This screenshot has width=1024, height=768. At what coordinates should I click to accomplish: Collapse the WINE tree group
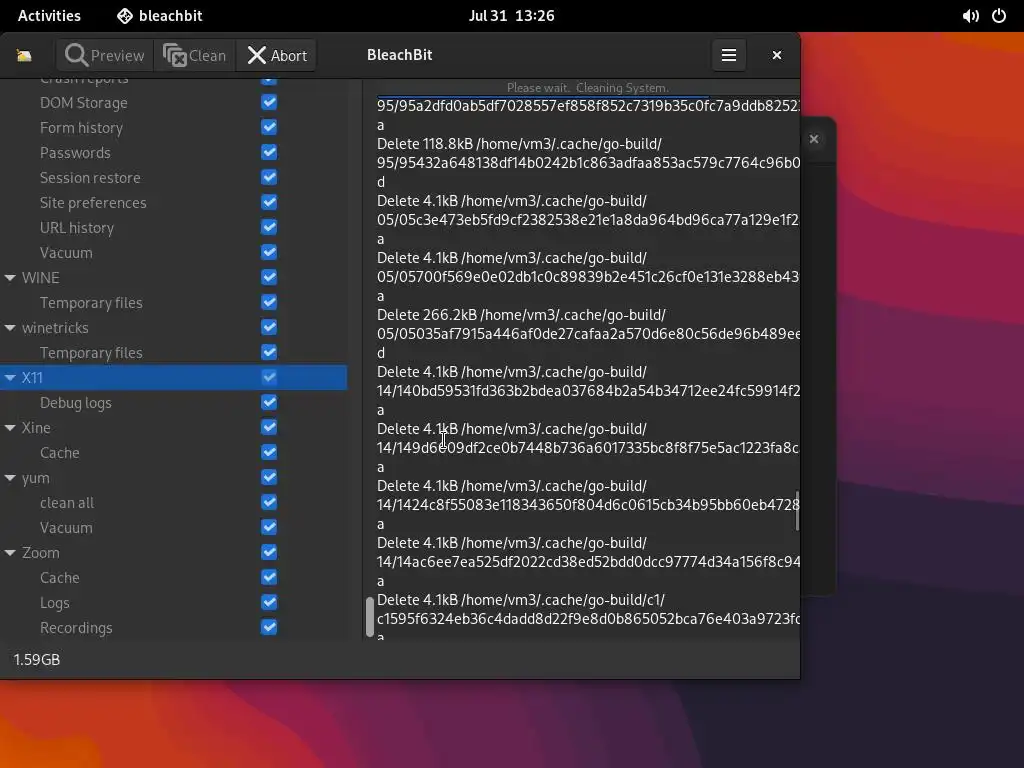10,278
